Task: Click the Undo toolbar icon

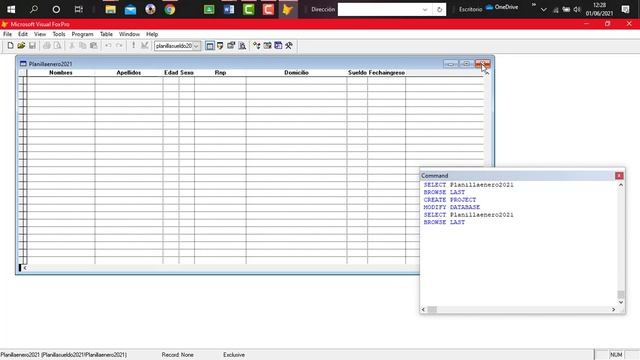Action: pos(108,46)
